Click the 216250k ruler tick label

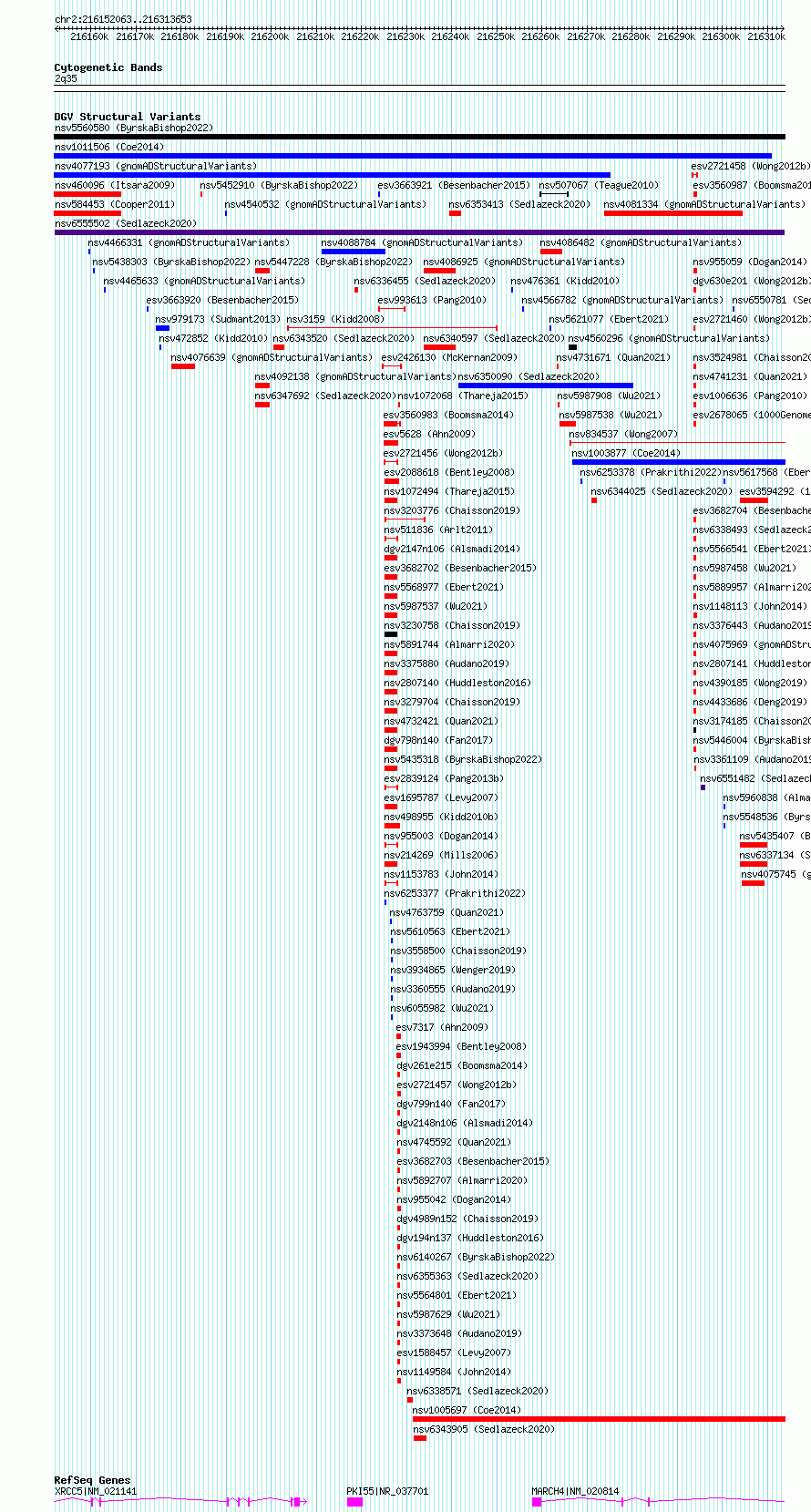tap(495, 36)
